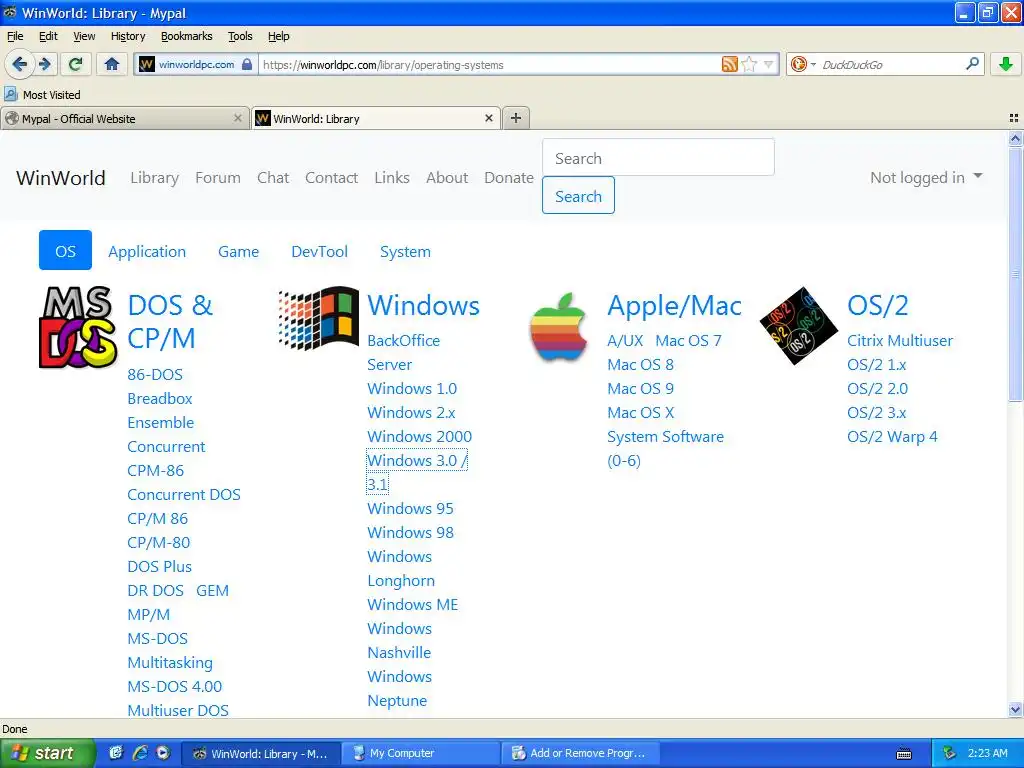Switch to the My Computer taskbar window
Image resolution: width=1024 pixels, height=768 pixels.
click(420, 753)
